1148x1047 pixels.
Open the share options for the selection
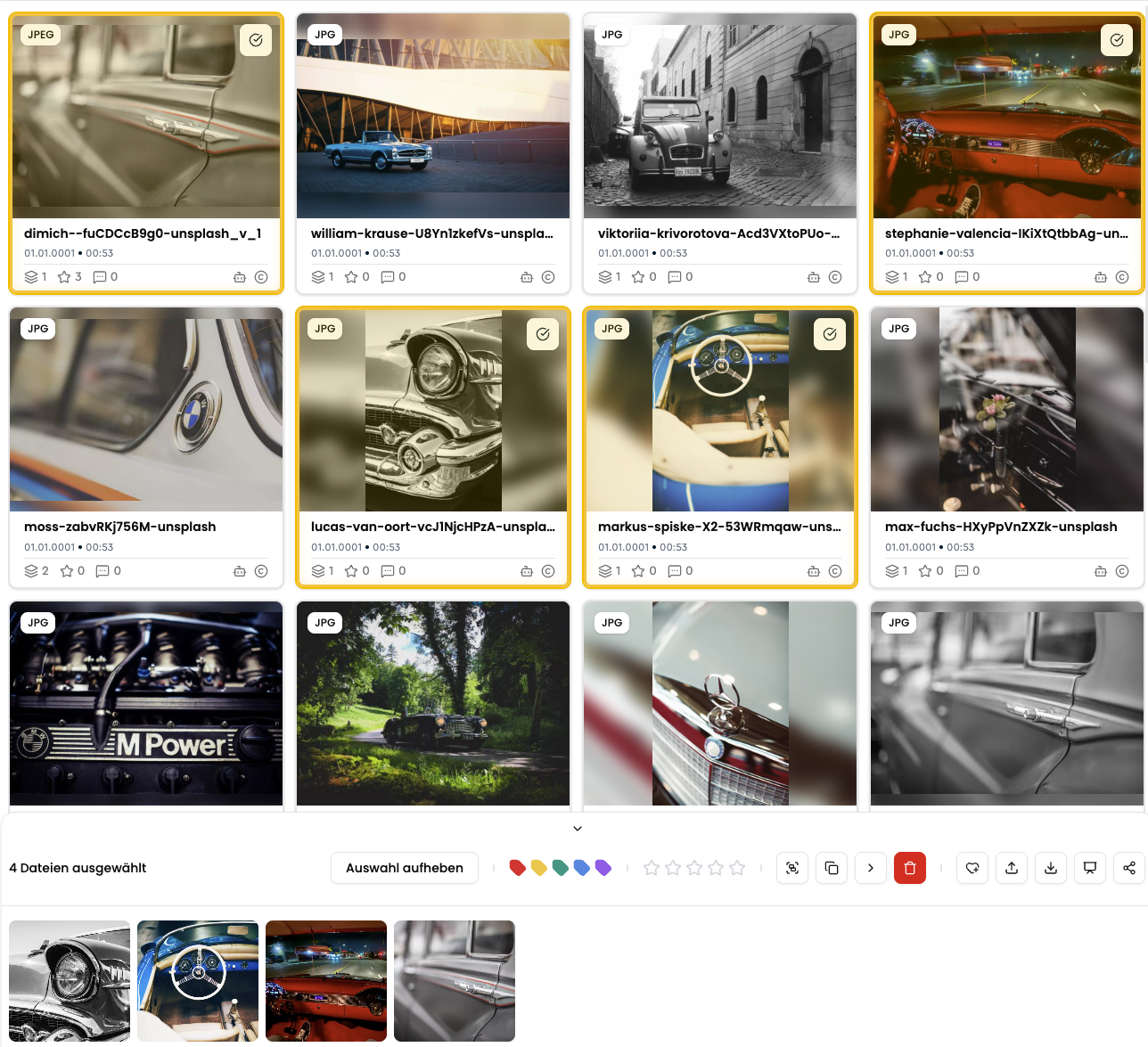point(1128,868)
